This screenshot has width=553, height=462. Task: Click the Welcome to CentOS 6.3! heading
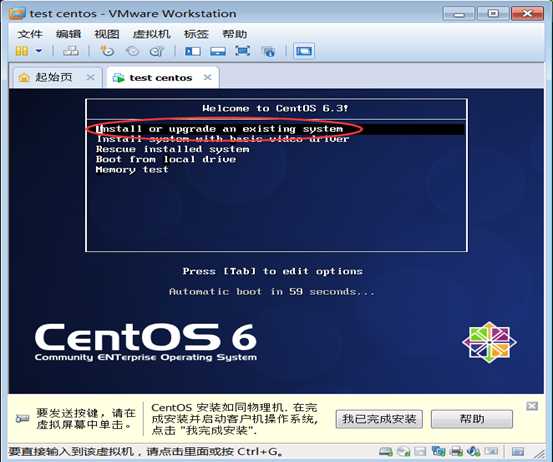point(275,108)
